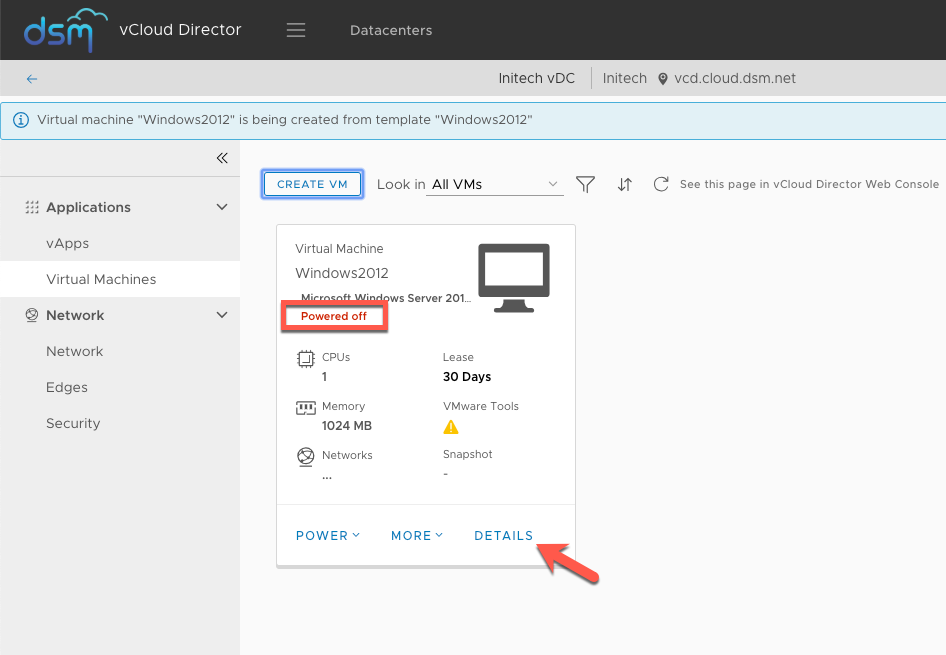The width and height of the screenshot is (946, 655).
Task: Click the info icon in the notification banner
Action: point(21,120)
